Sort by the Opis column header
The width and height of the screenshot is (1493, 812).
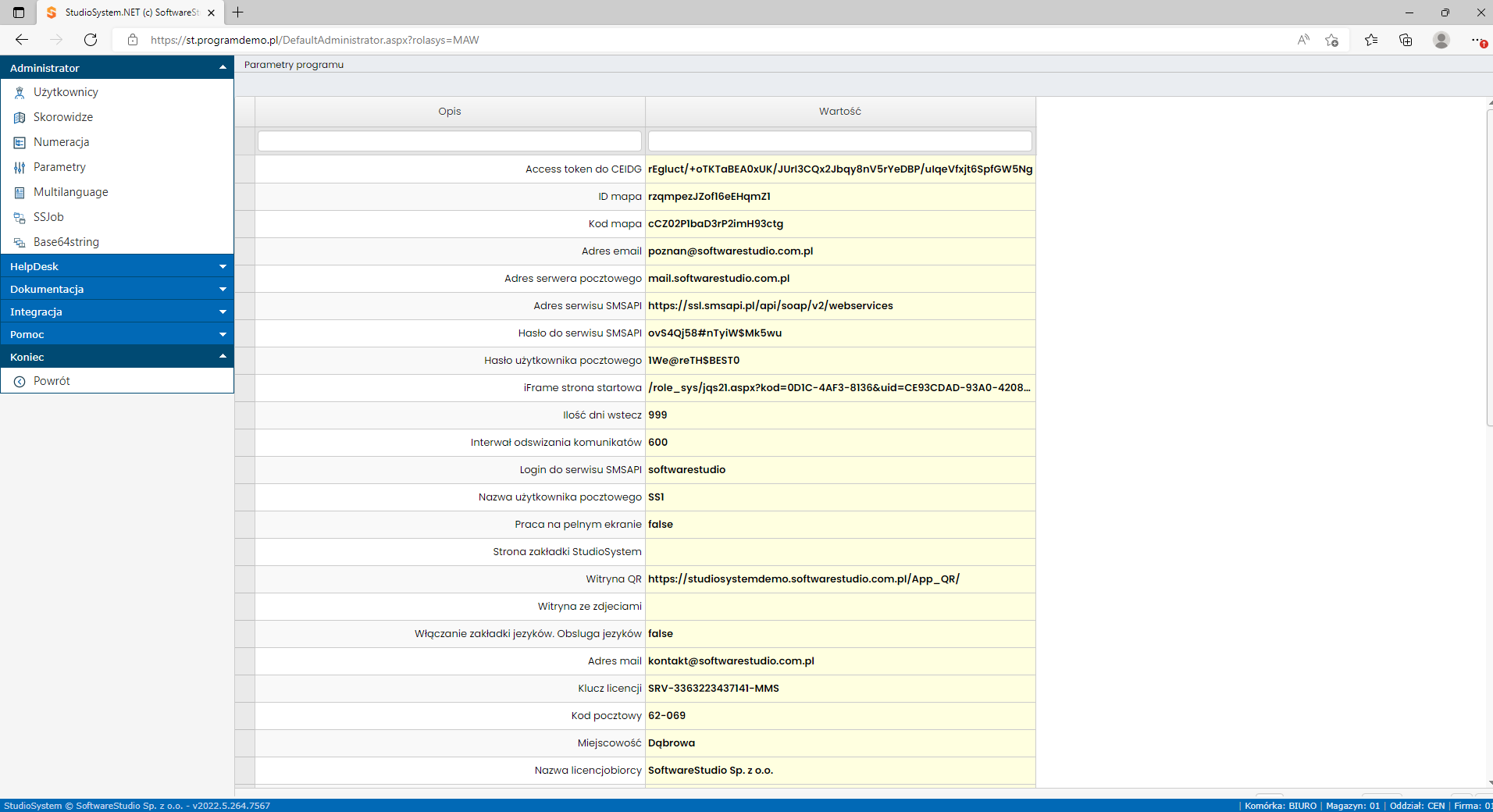pyautogui.click(x=450, y=112)
